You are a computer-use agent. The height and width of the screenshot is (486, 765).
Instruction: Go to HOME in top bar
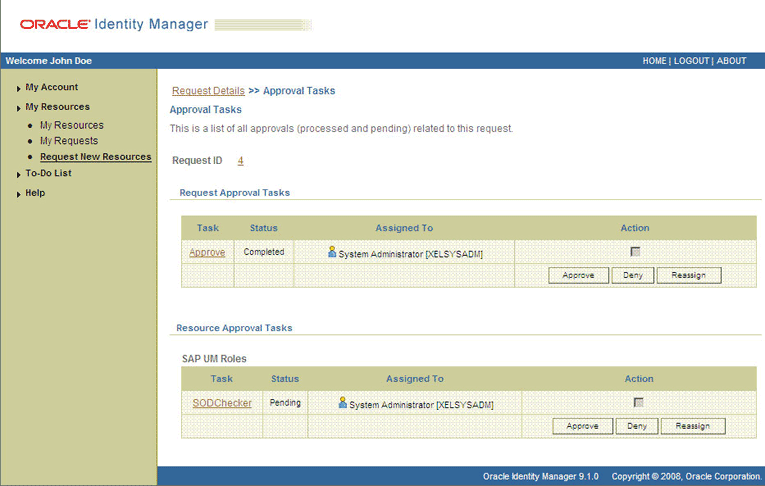coord(654,61)
